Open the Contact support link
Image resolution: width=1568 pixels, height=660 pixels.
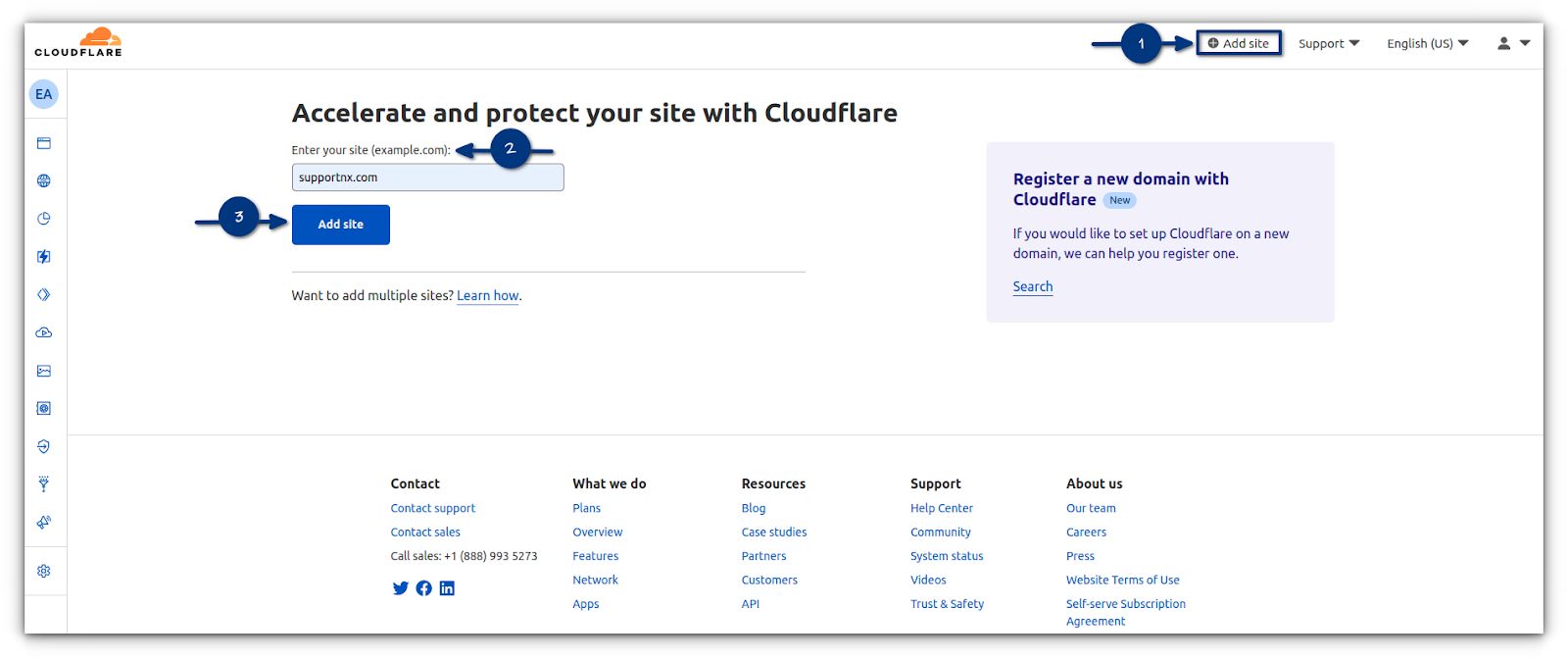click(x=432, y=508)
